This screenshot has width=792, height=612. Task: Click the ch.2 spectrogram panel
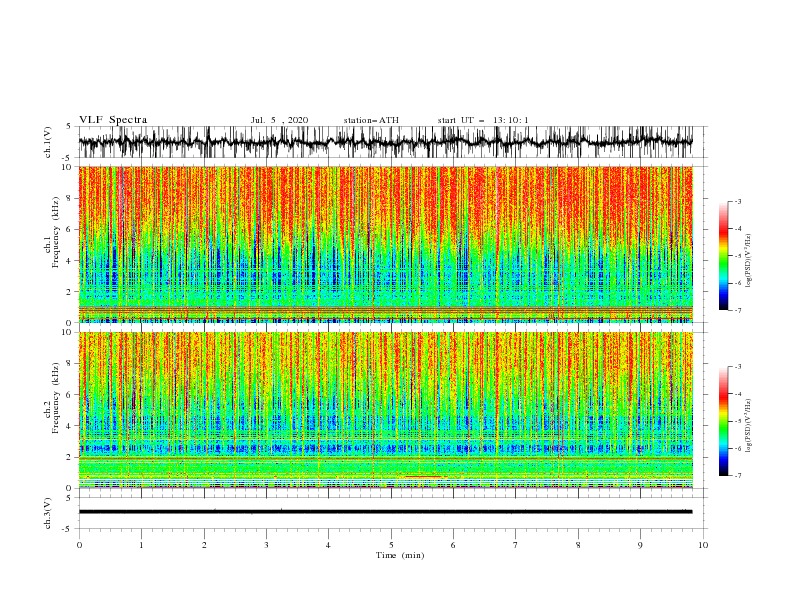point(386,410)
